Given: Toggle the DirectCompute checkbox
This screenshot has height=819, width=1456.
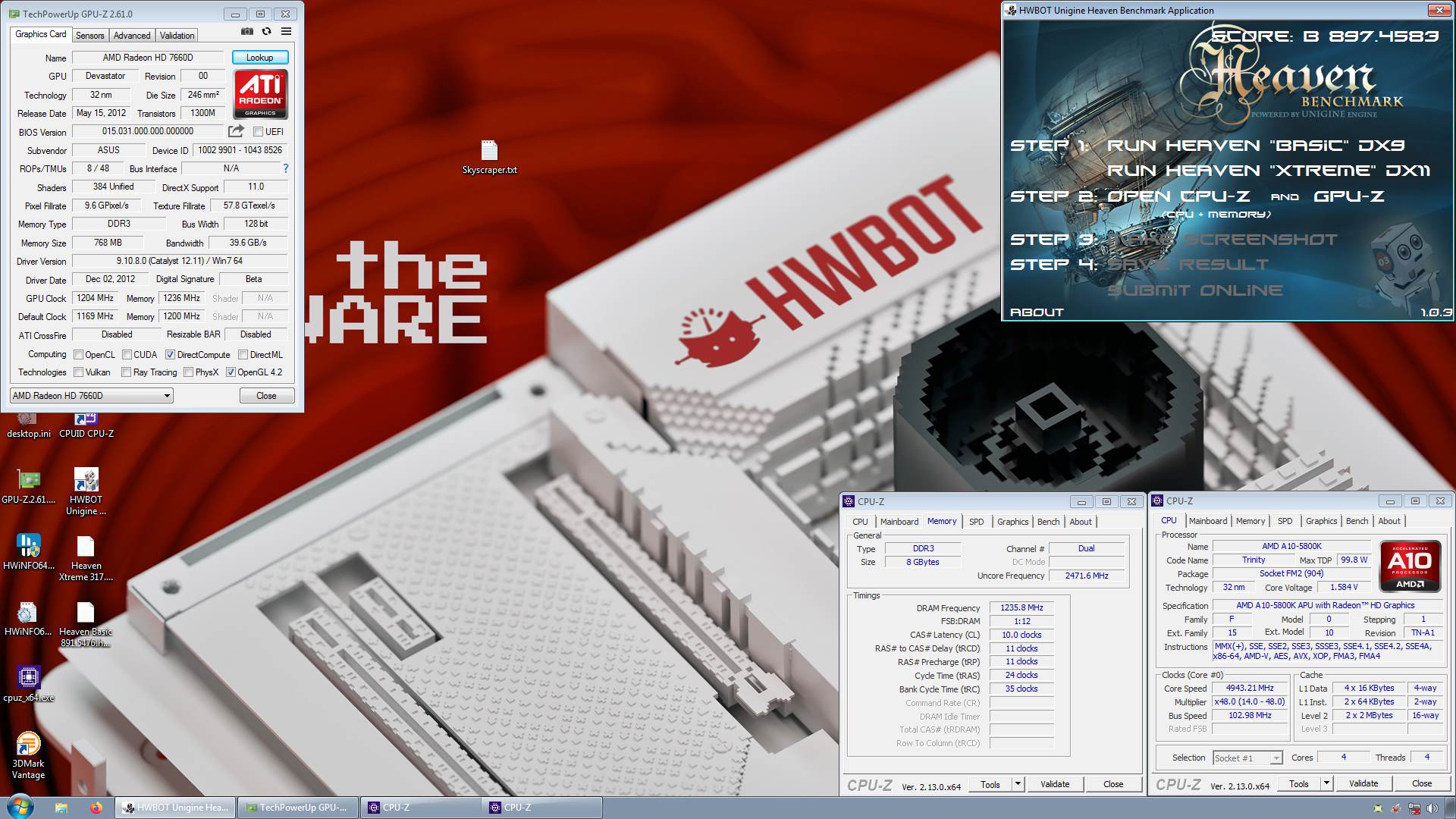Looking at the screenshot, I should (x=170, y=354).
